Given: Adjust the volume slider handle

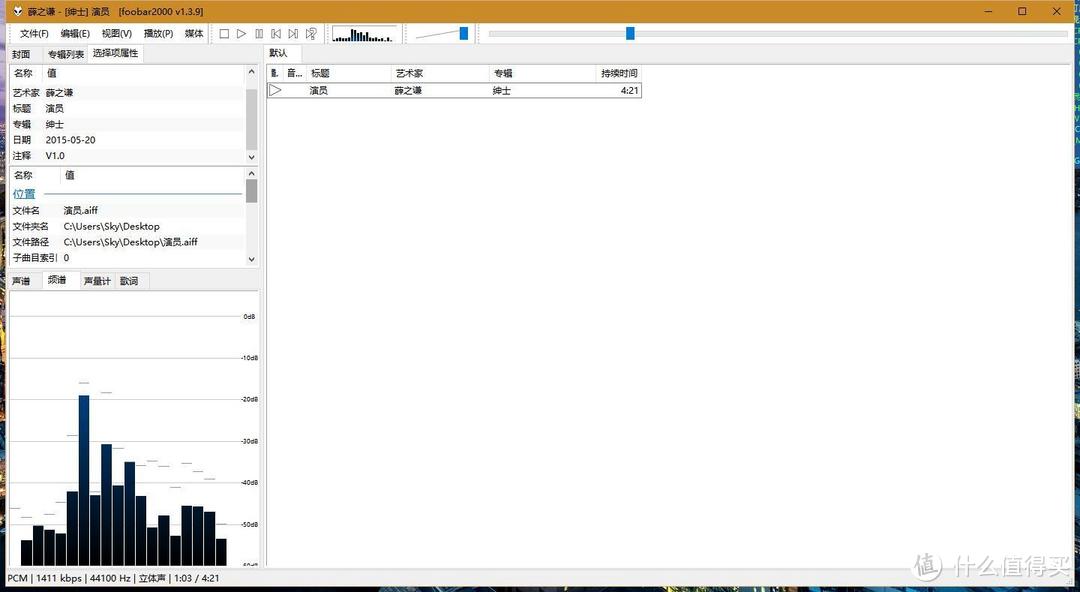Looking at the screenshot, I should point(464,33).
